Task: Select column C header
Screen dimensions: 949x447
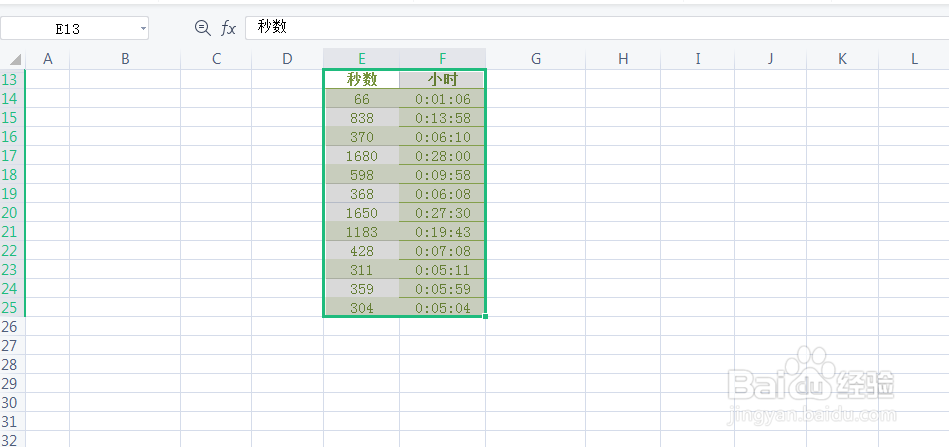Action: 216,59
